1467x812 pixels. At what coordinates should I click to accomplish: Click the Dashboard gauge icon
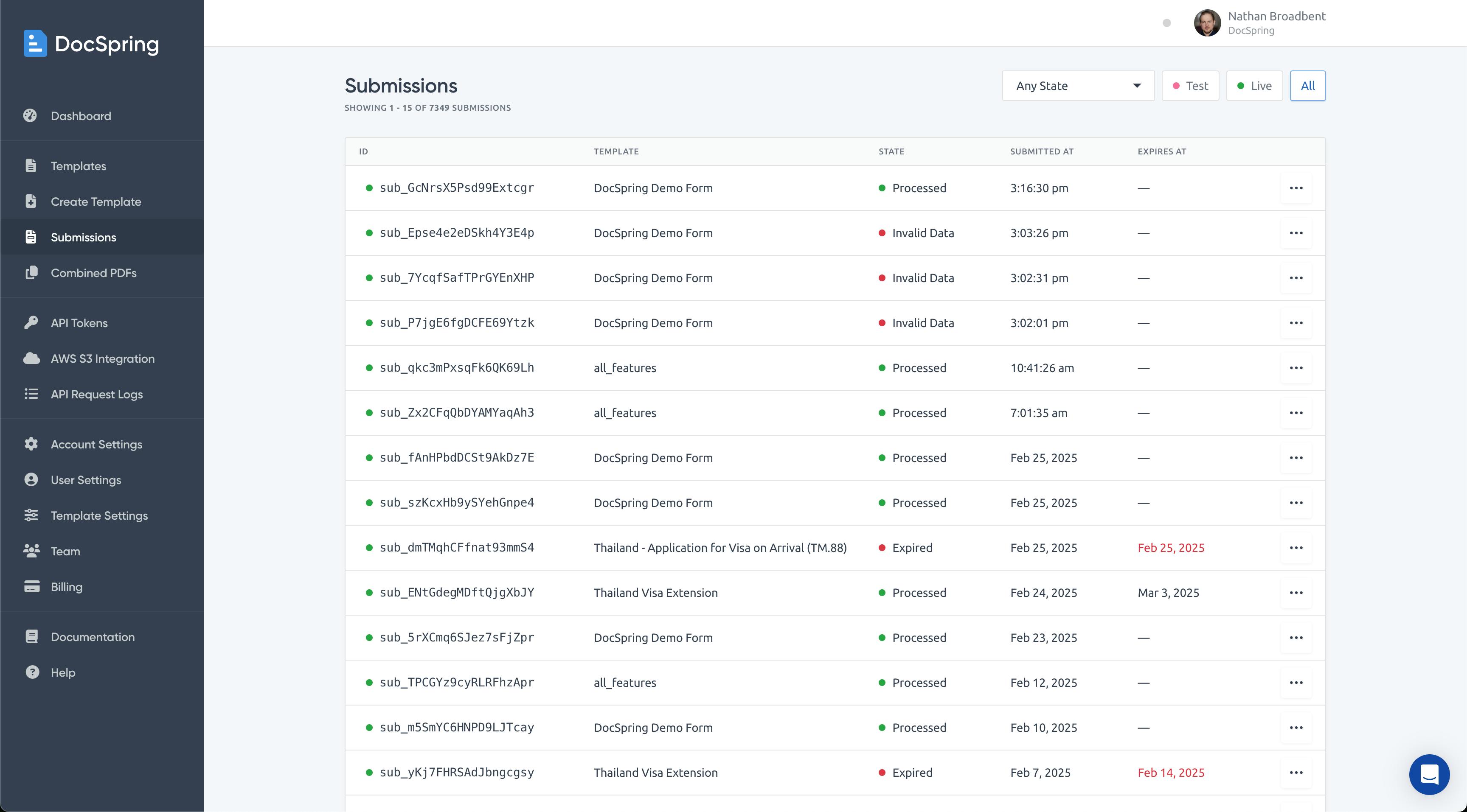(30, 115)
